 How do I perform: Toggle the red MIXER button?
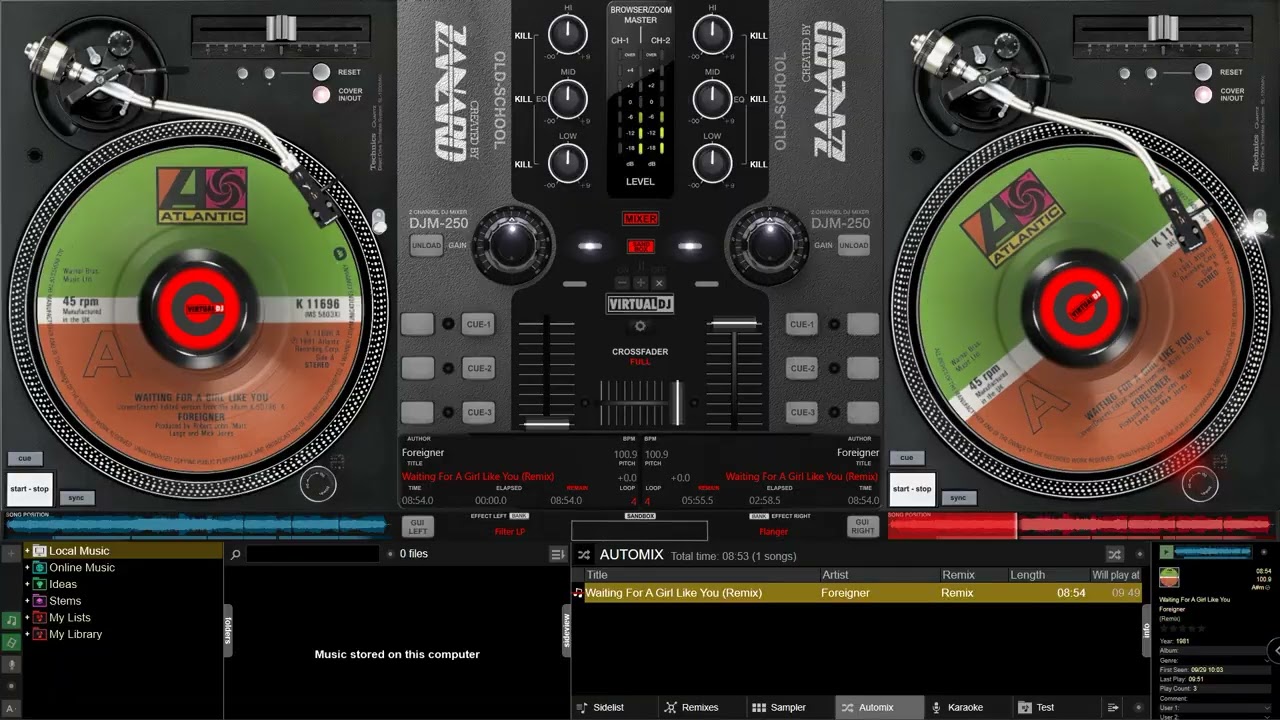click(641, 219)
